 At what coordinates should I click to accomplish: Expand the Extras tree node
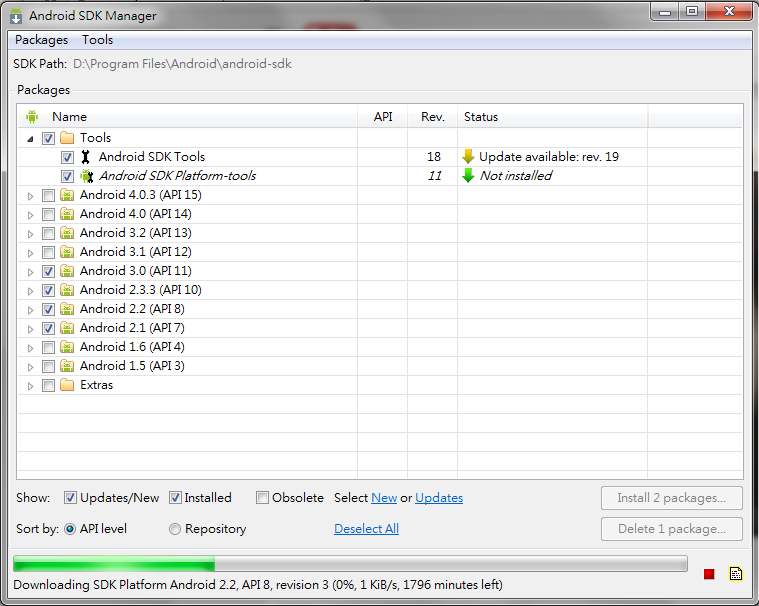click(x=30, y=385)
